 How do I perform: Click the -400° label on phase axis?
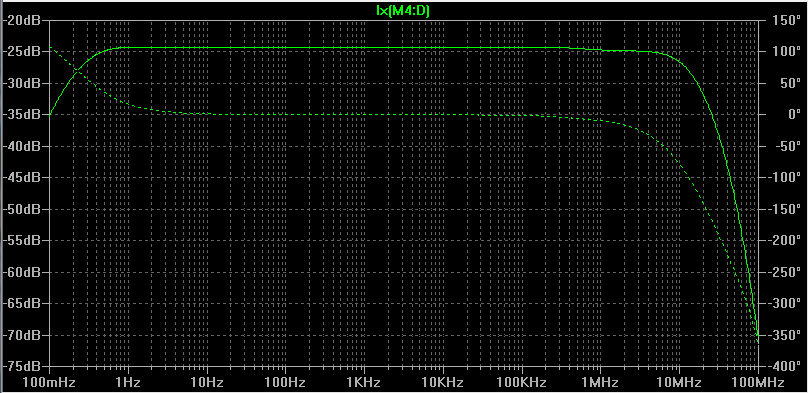pos(783,366)
